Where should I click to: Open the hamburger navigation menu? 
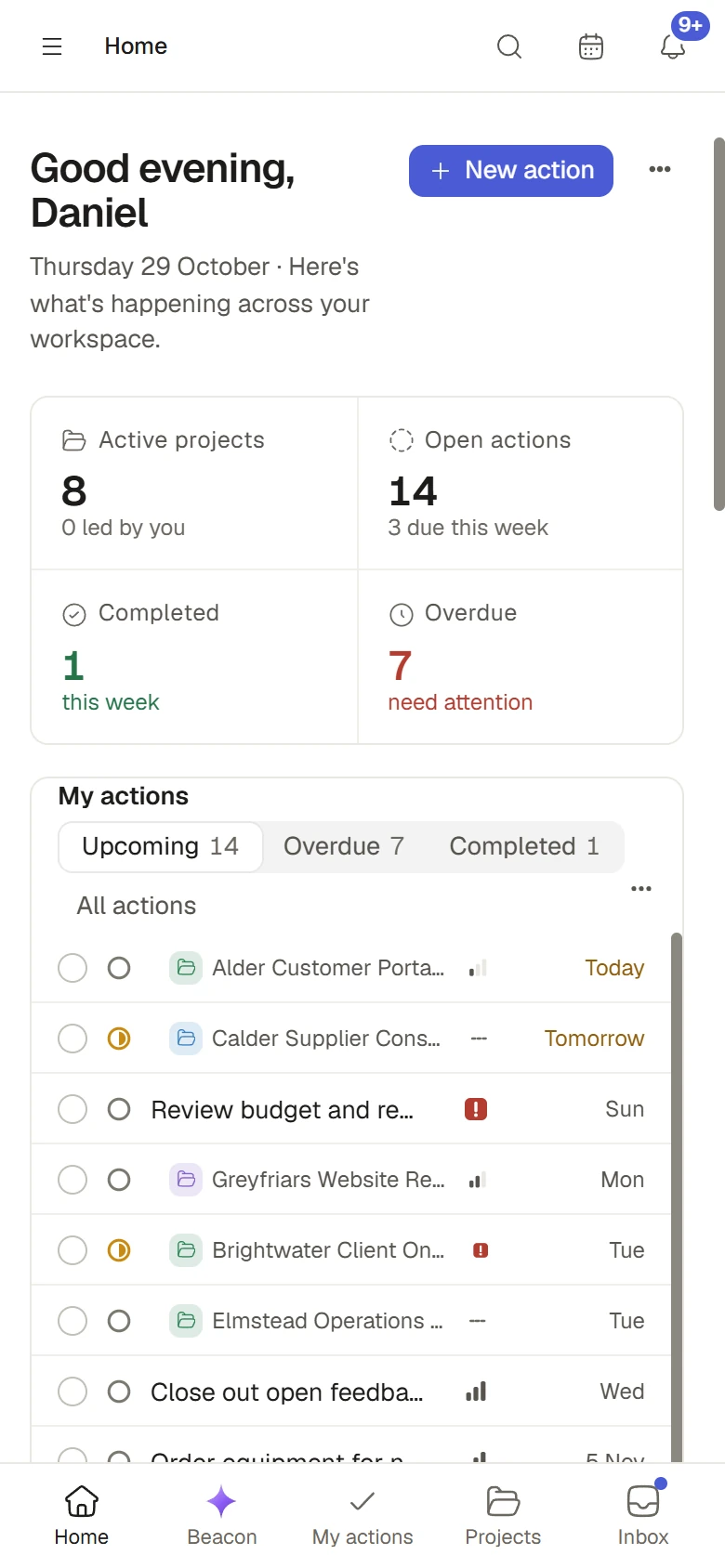(52, 46)
